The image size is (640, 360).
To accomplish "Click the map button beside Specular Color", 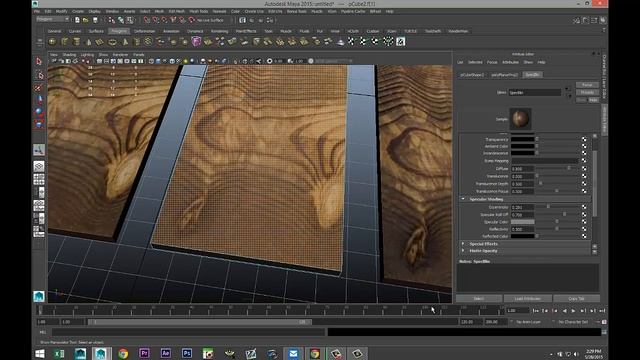I will coord(584,222).
